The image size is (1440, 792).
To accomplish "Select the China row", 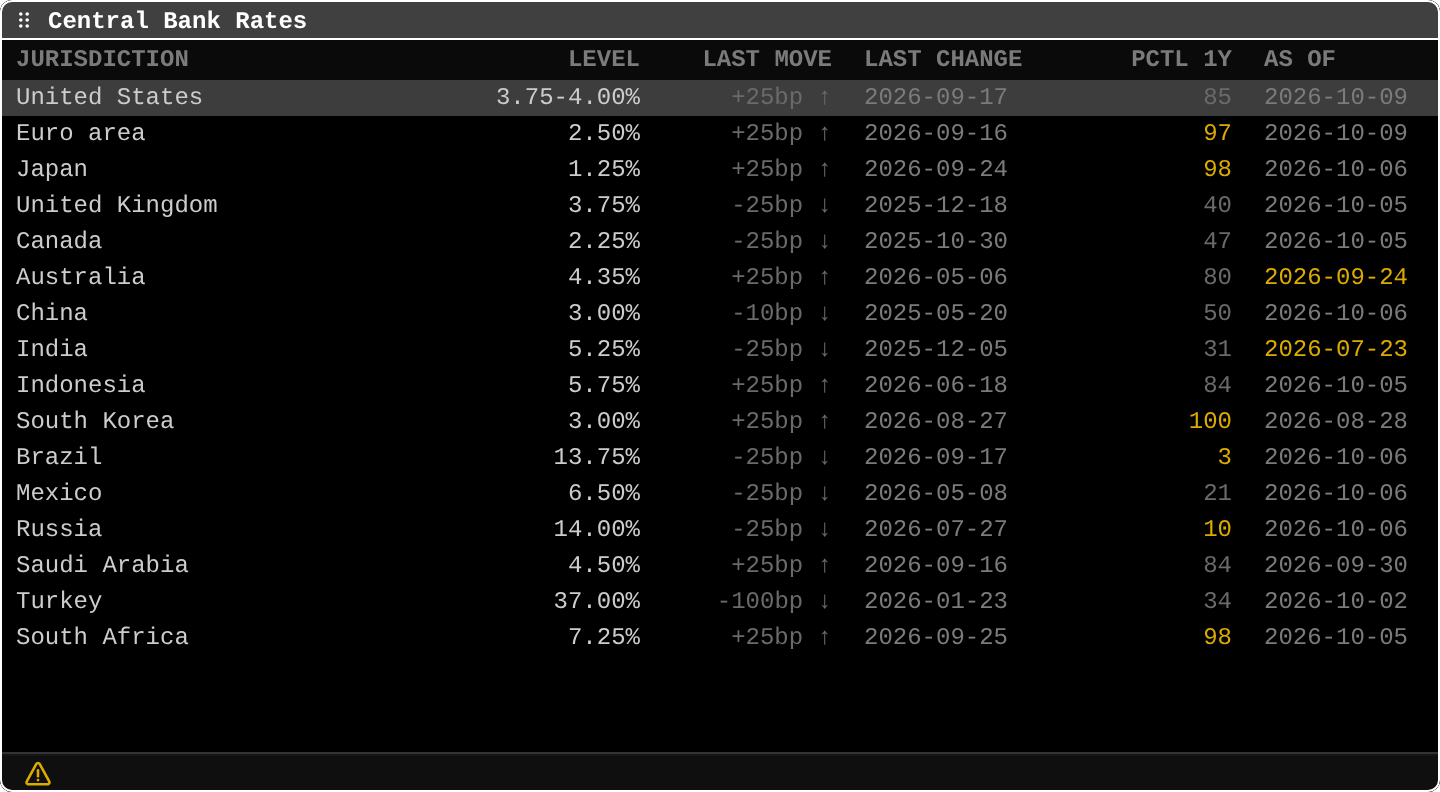I will (x=720, y=313).
